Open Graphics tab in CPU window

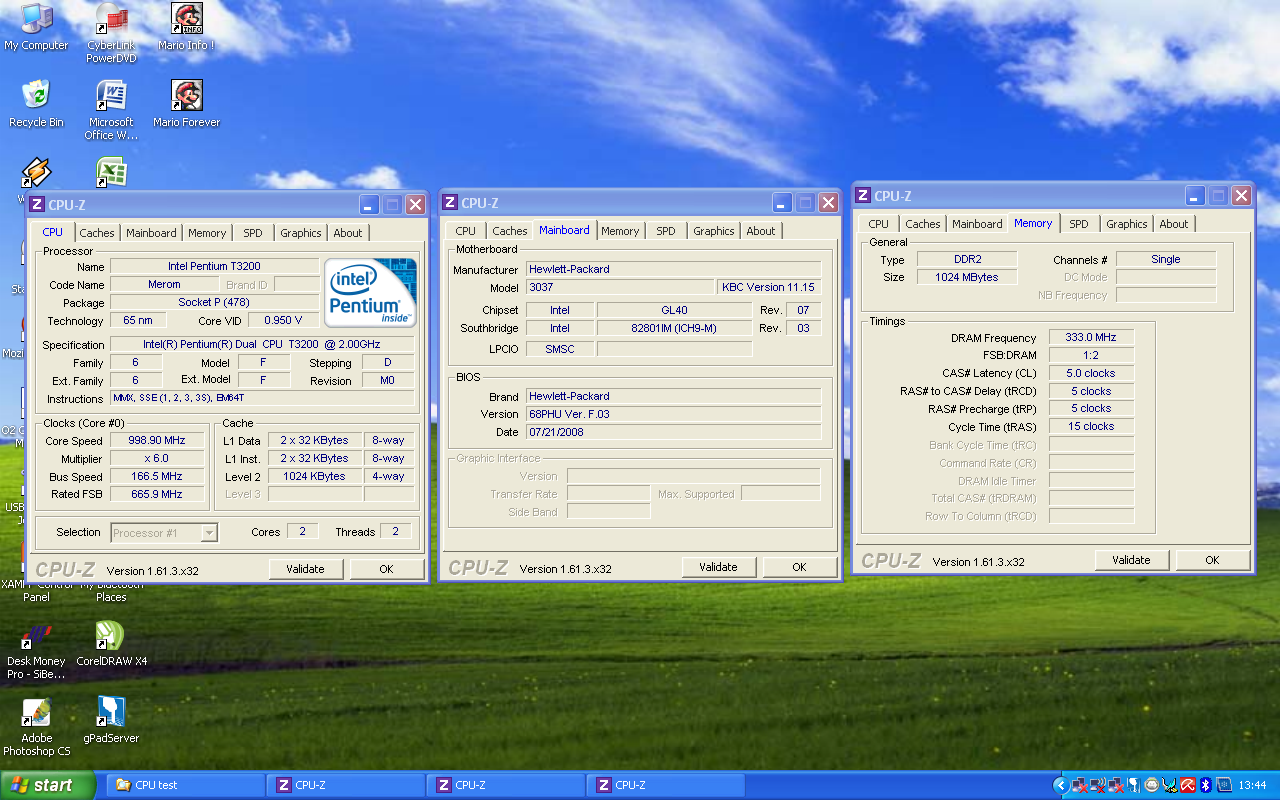coord(301,233)
